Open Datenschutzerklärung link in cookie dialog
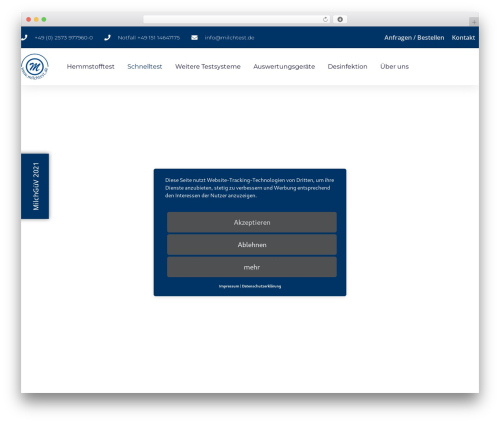This screenshot has width=500, height=423. (261, 286)
